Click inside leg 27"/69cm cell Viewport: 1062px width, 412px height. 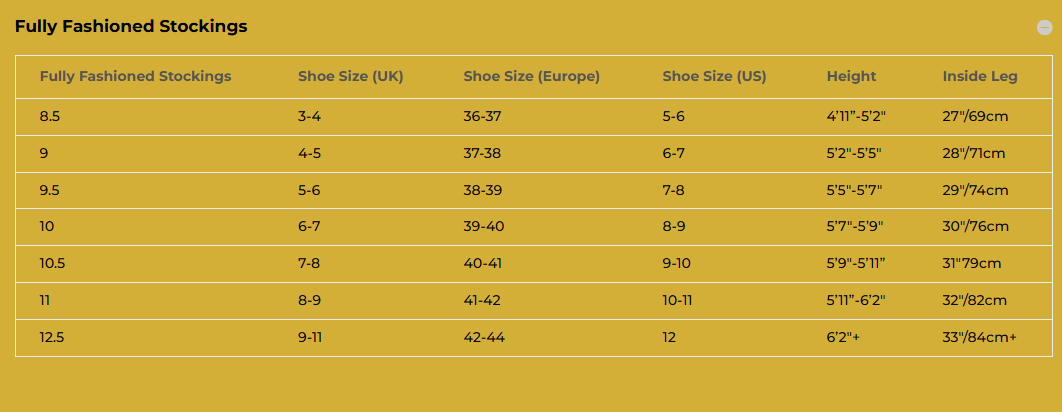(x=975, y=116)
